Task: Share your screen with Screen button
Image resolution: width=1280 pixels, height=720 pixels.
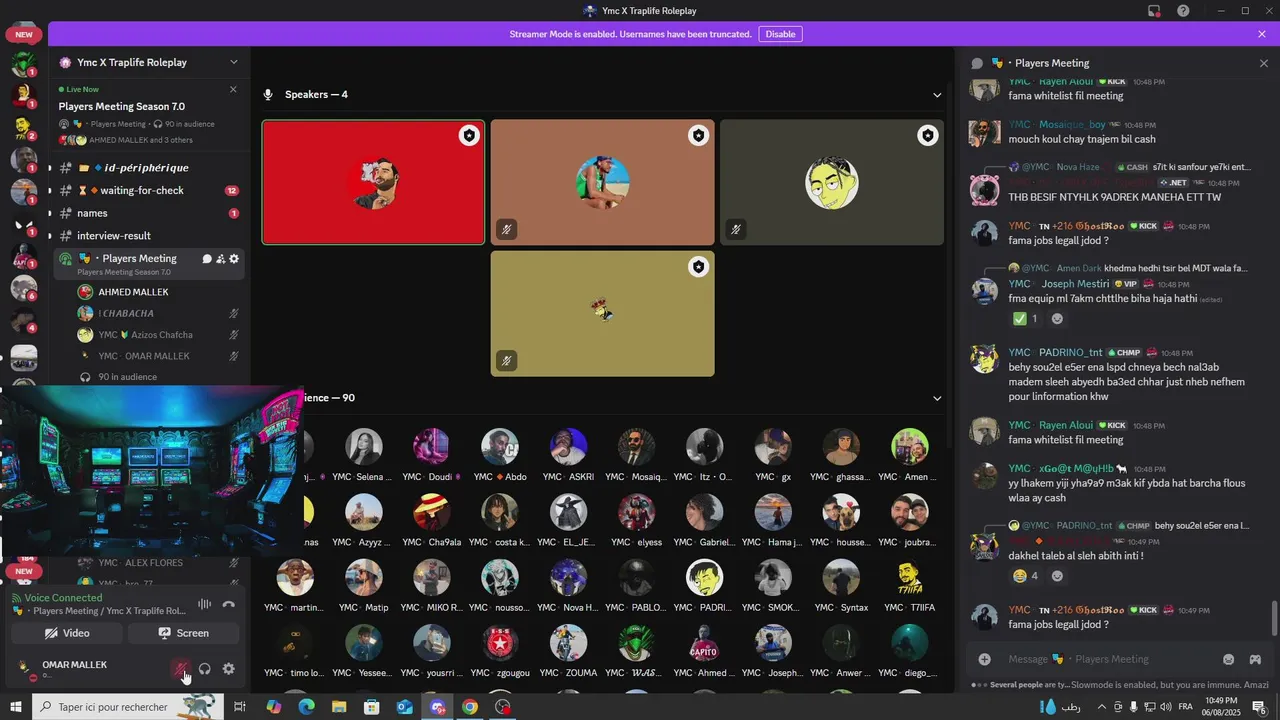Action: point(183,633)
